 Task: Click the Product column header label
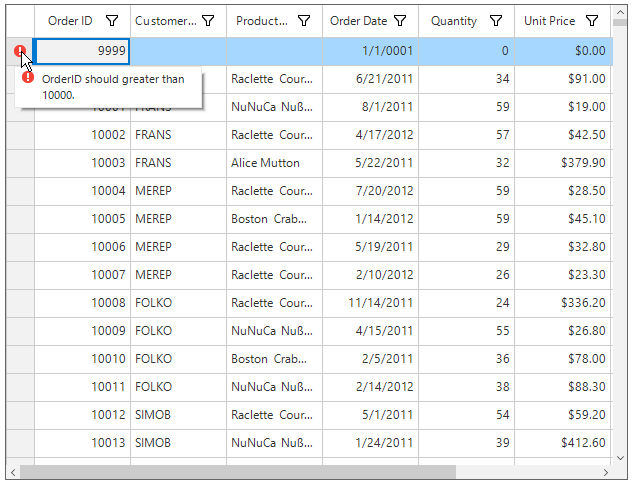262,21
